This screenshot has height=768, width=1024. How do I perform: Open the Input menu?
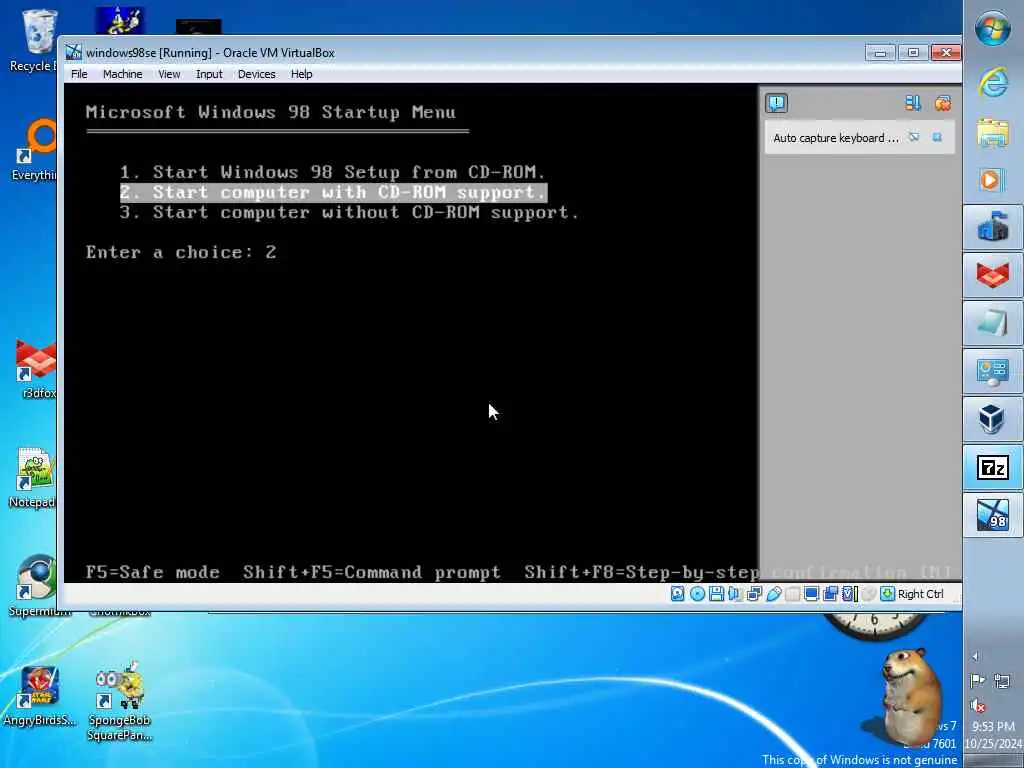(209, 74)
